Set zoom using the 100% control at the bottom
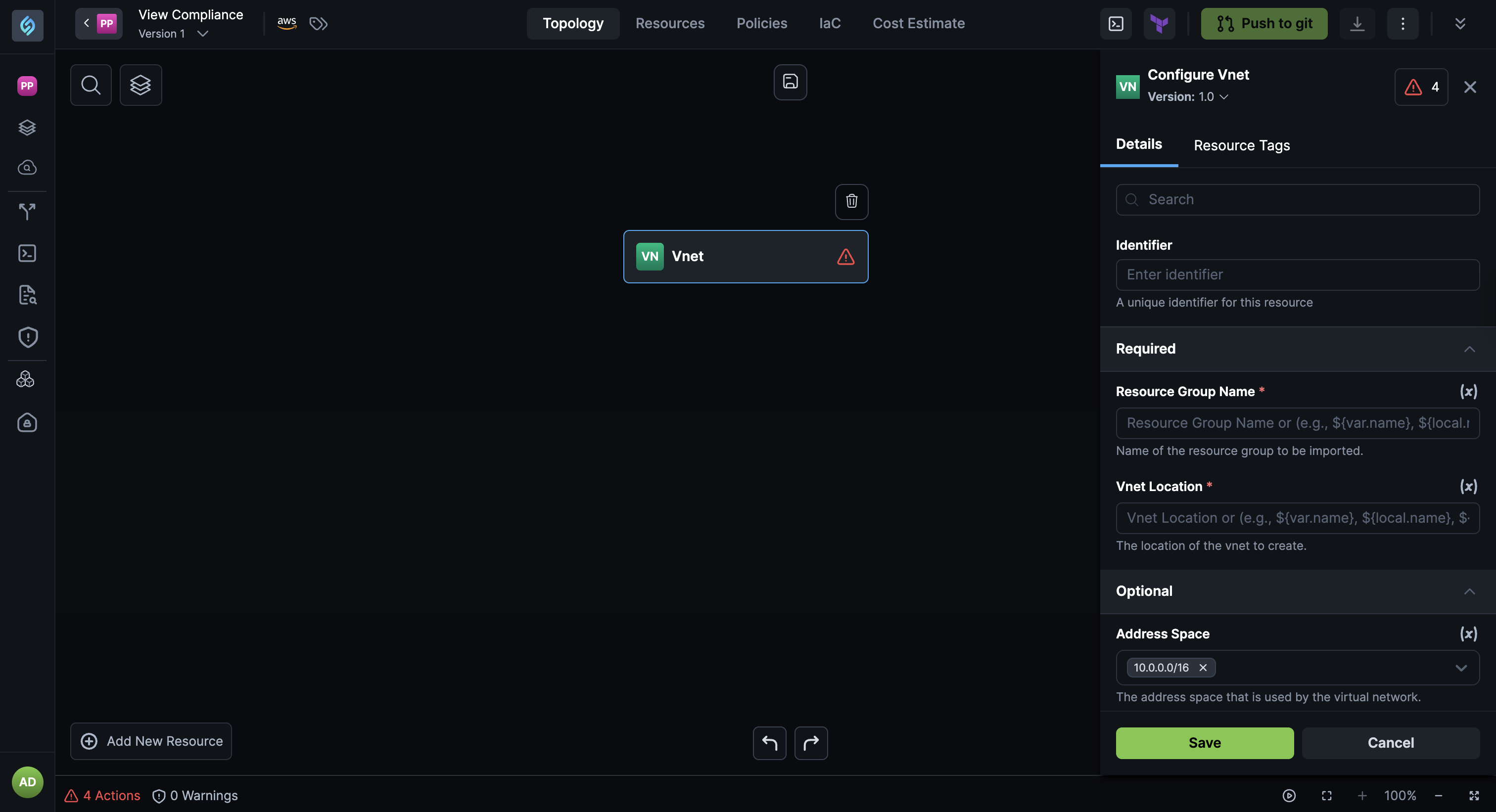 click(1400, 795)
